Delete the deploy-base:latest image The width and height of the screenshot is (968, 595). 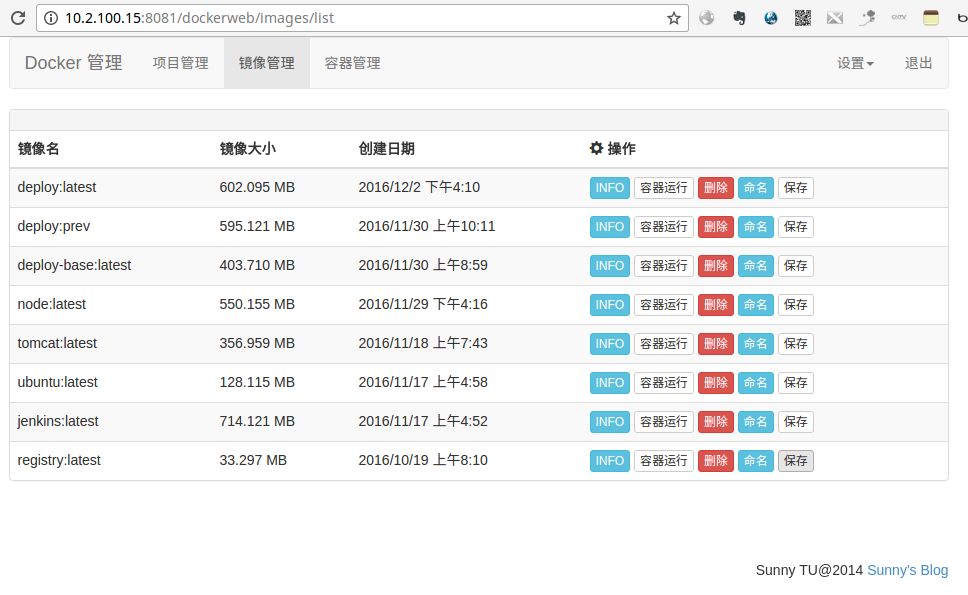[x=716, y=265]
